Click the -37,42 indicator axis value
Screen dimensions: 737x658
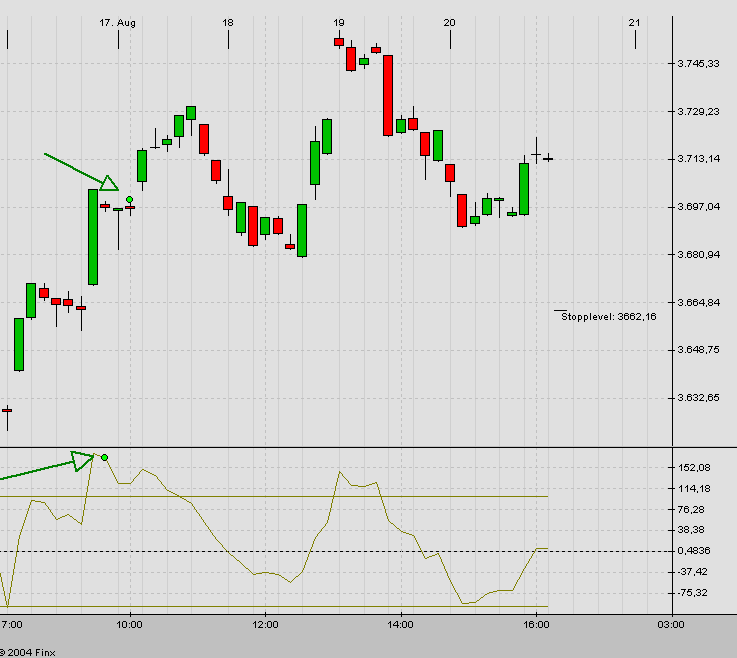692,572
